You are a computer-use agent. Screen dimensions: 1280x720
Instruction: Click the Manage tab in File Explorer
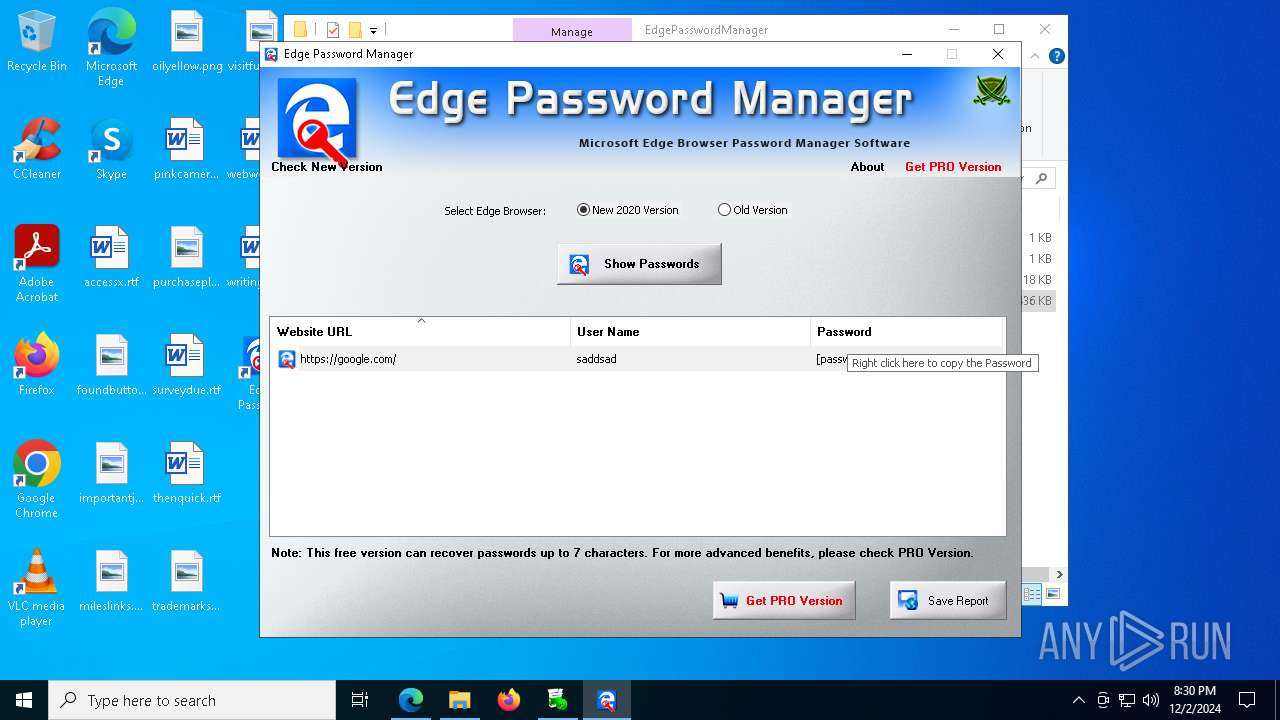click(572, 31)
